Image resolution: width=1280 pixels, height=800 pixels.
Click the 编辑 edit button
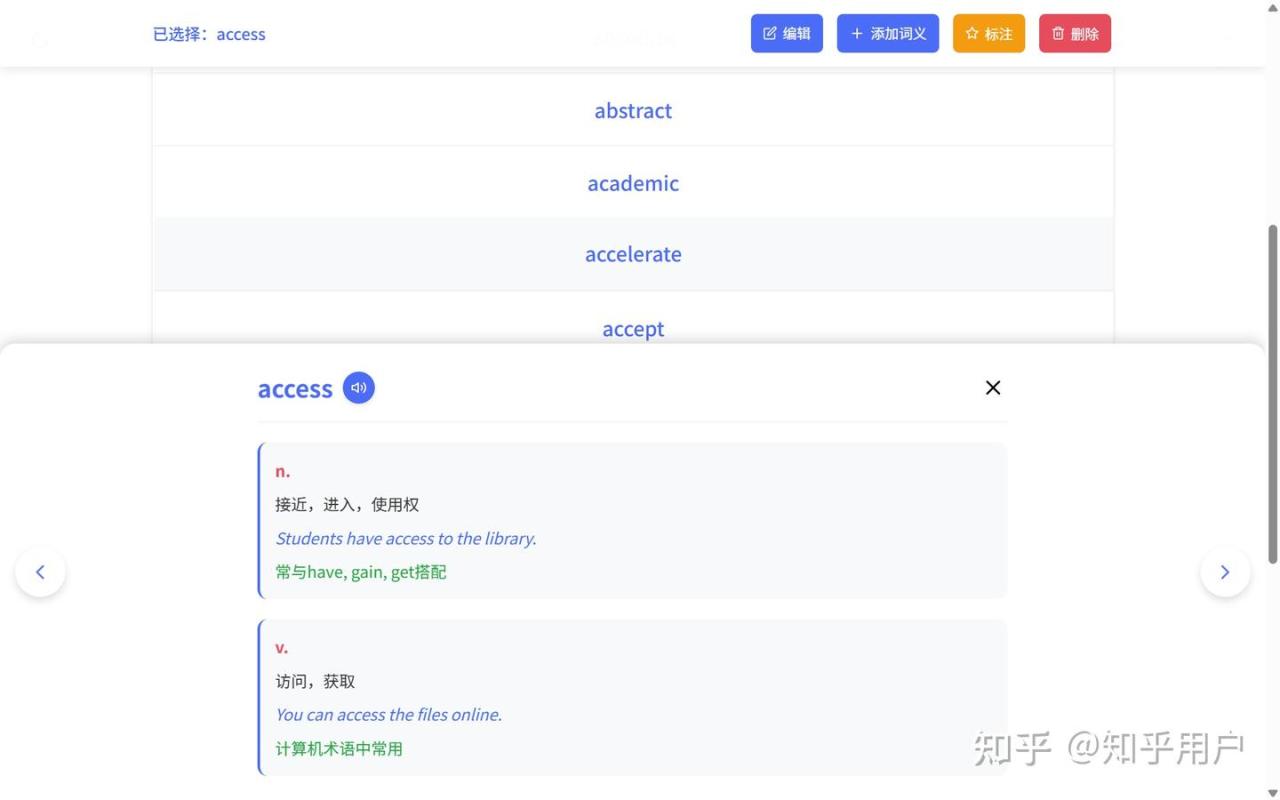coord(786,34)
